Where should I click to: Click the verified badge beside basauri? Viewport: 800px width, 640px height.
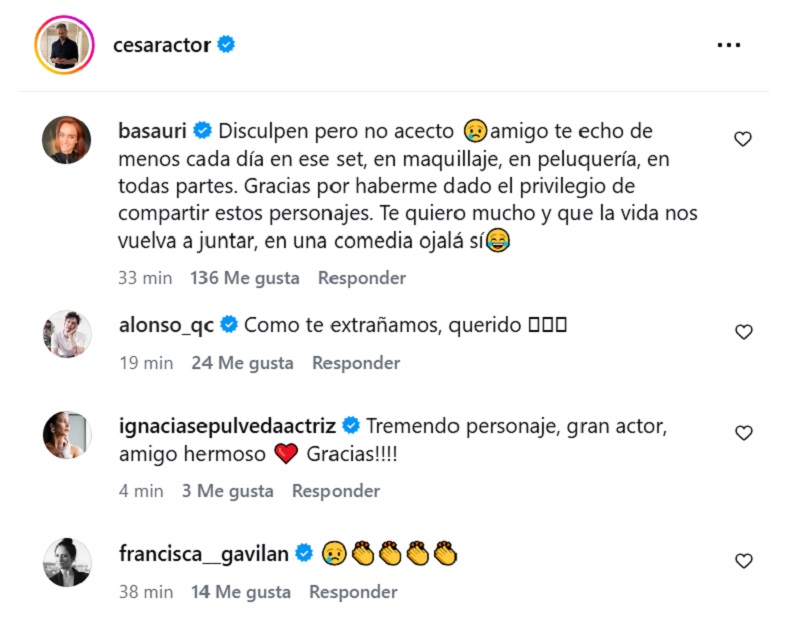pyautogui.click(x=202, y=131)
